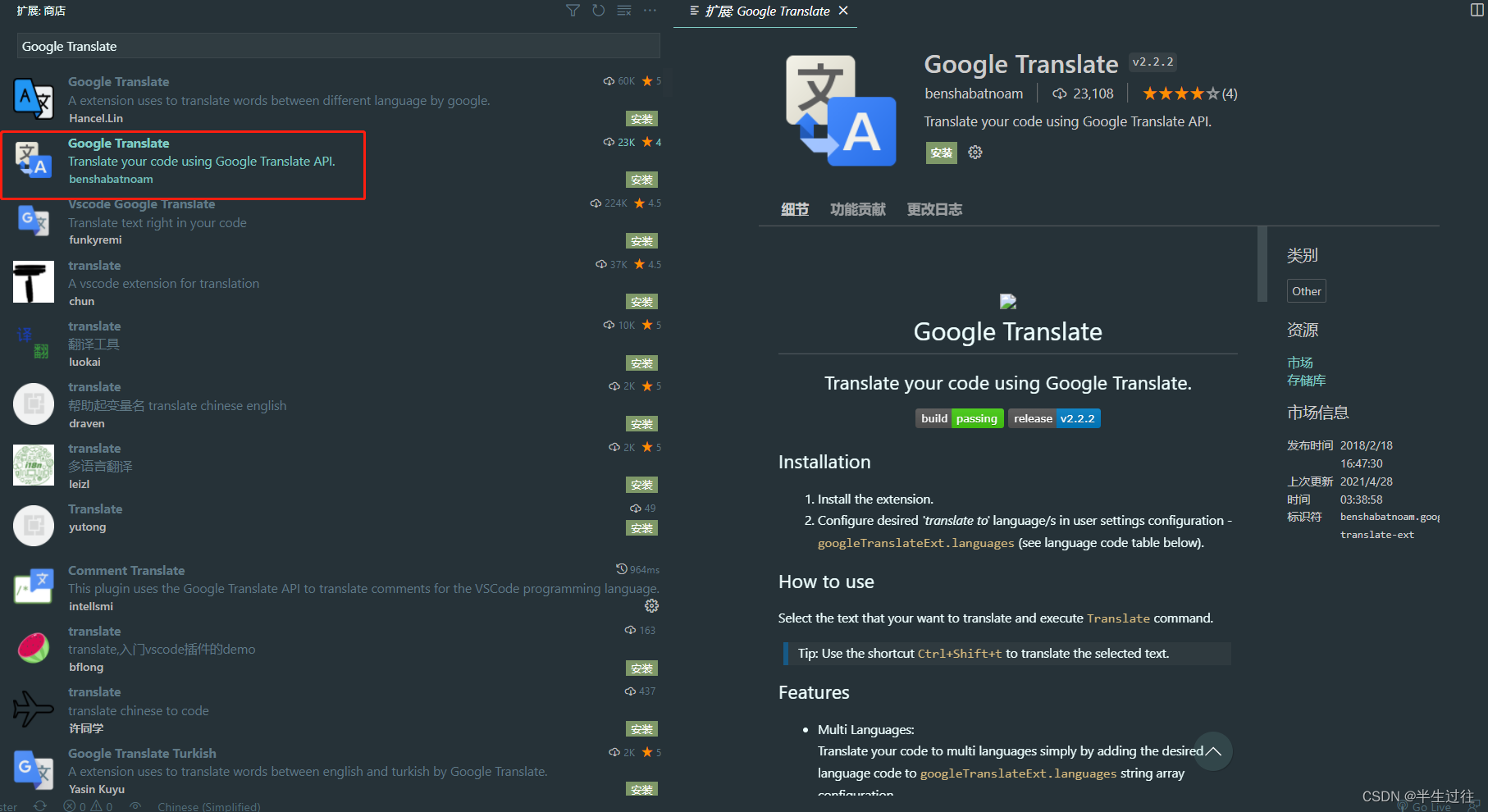Open translate extension by draven icon

[34, 404]
